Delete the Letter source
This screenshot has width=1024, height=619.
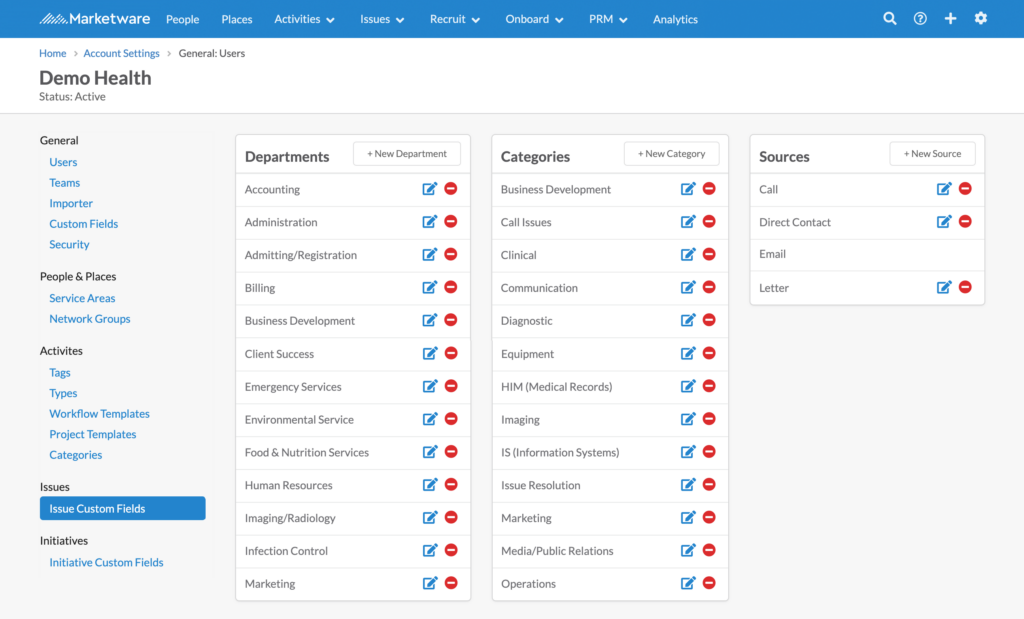point(966,288)
